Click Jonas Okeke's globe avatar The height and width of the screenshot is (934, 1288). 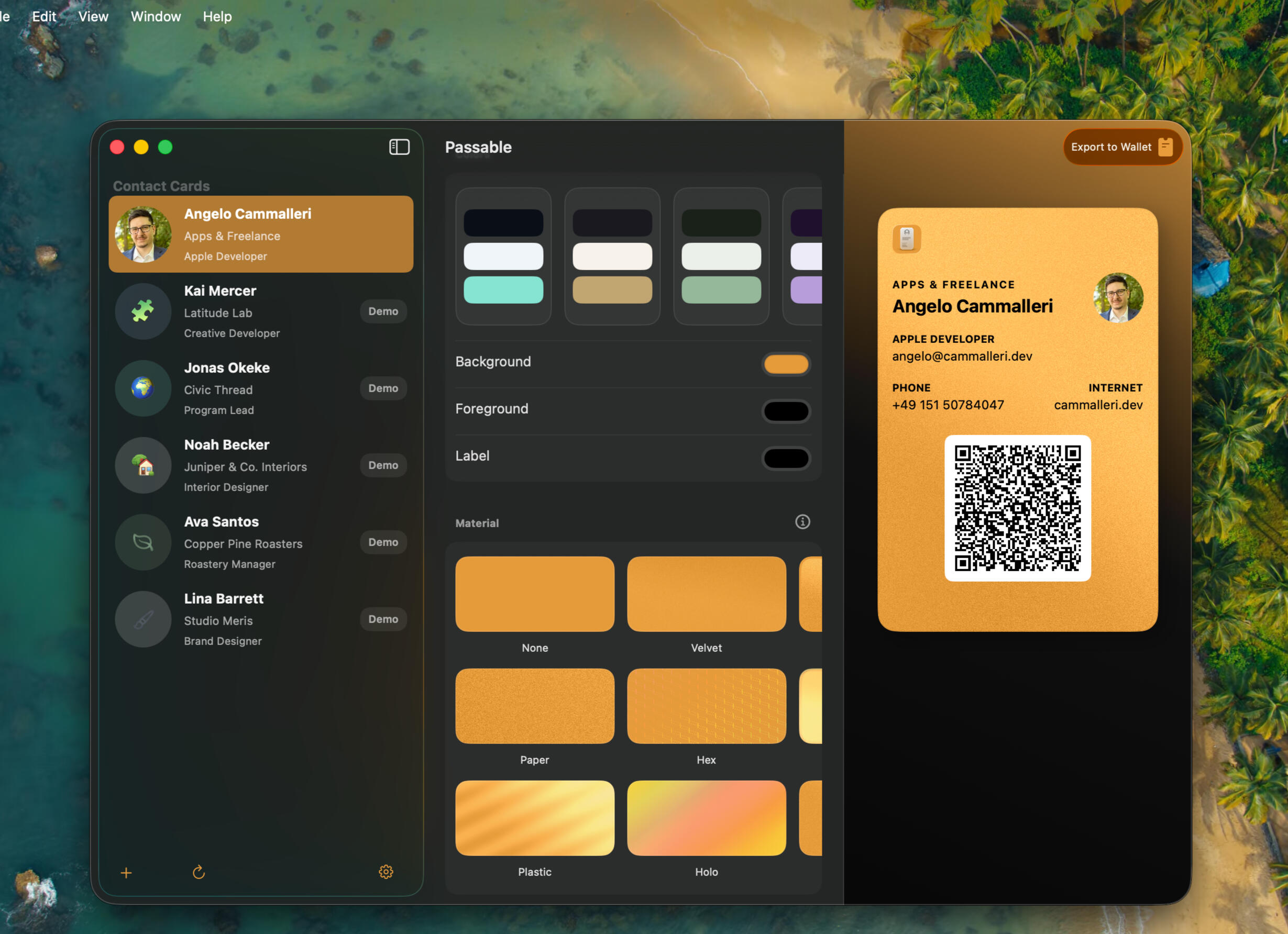pyautogui.click(x=143, y=388)
